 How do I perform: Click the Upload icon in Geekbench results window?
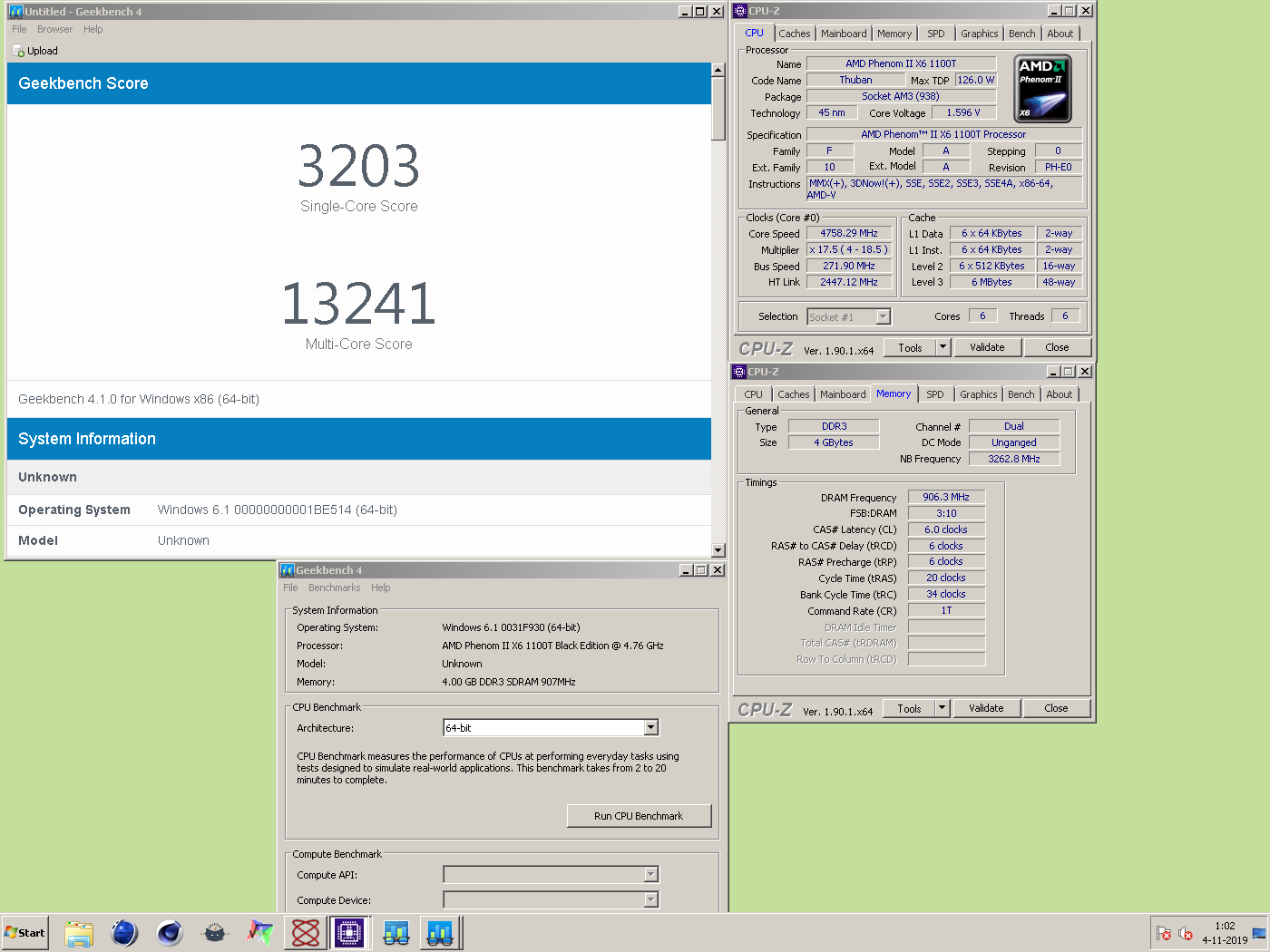18,51
